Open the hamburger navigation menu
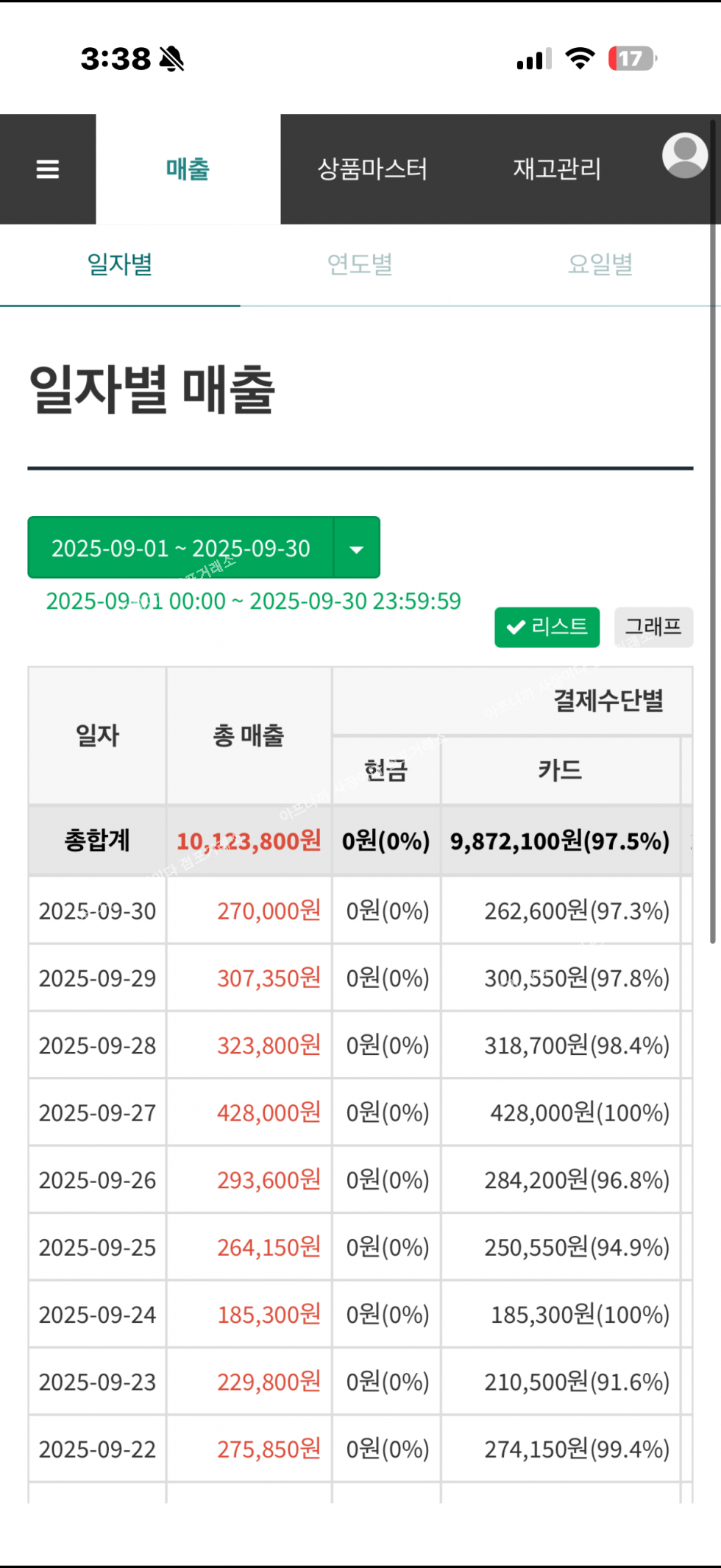This screenshot has height=1568, width=721. (x=48, y=169)
